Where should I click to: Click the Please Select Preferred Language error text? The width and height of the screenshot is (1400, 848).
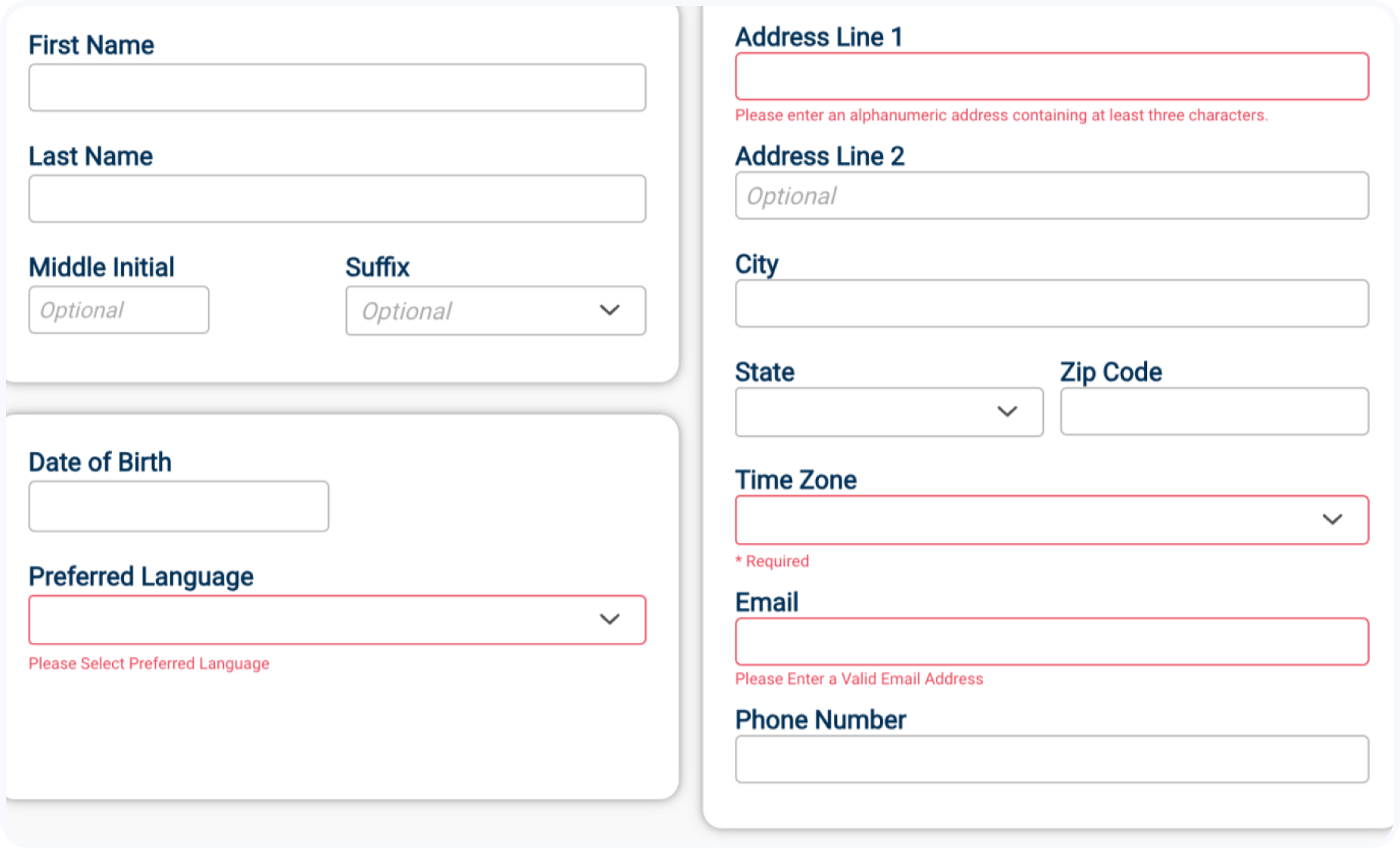coord(149,664)
